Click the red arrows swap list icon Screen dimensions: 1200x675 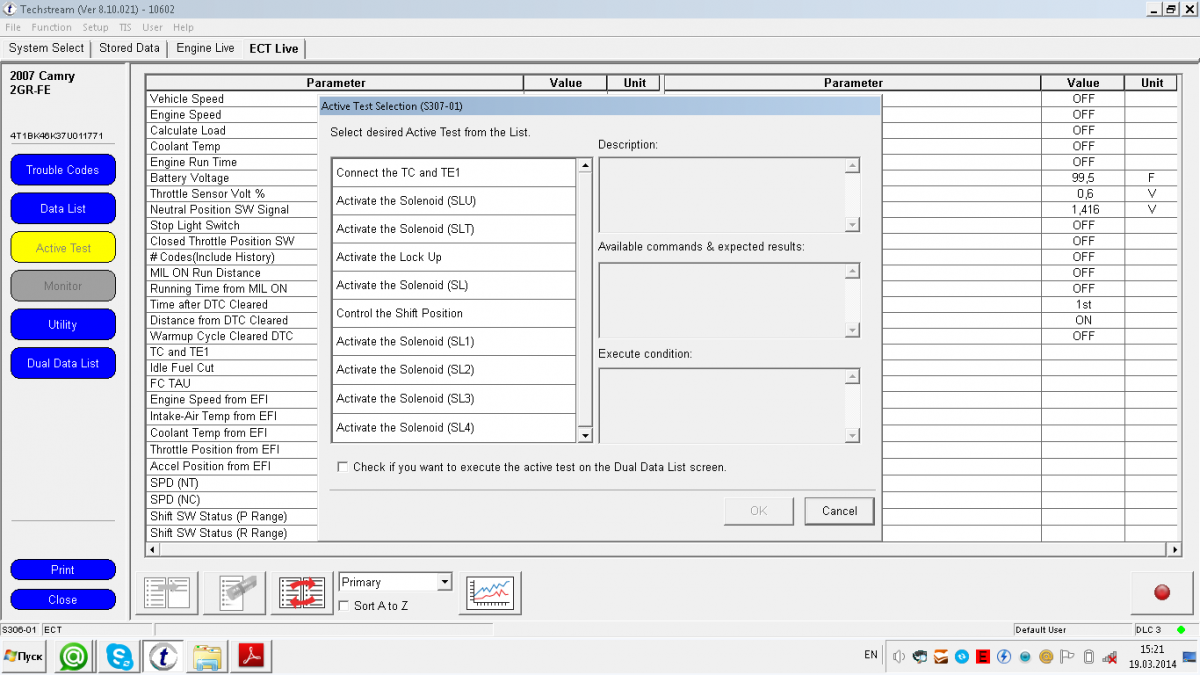[x=303, y=593]
